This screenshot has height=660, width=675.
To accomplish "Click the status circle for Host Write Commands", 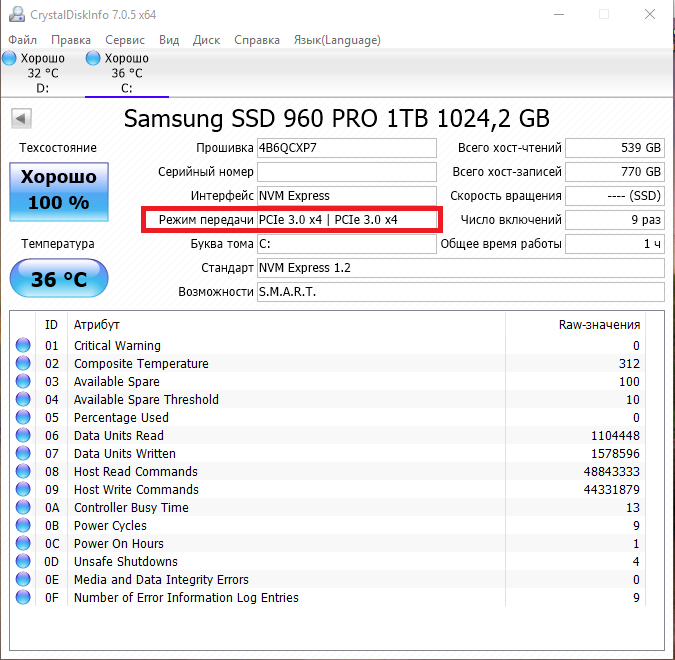I will coord(23,490).
